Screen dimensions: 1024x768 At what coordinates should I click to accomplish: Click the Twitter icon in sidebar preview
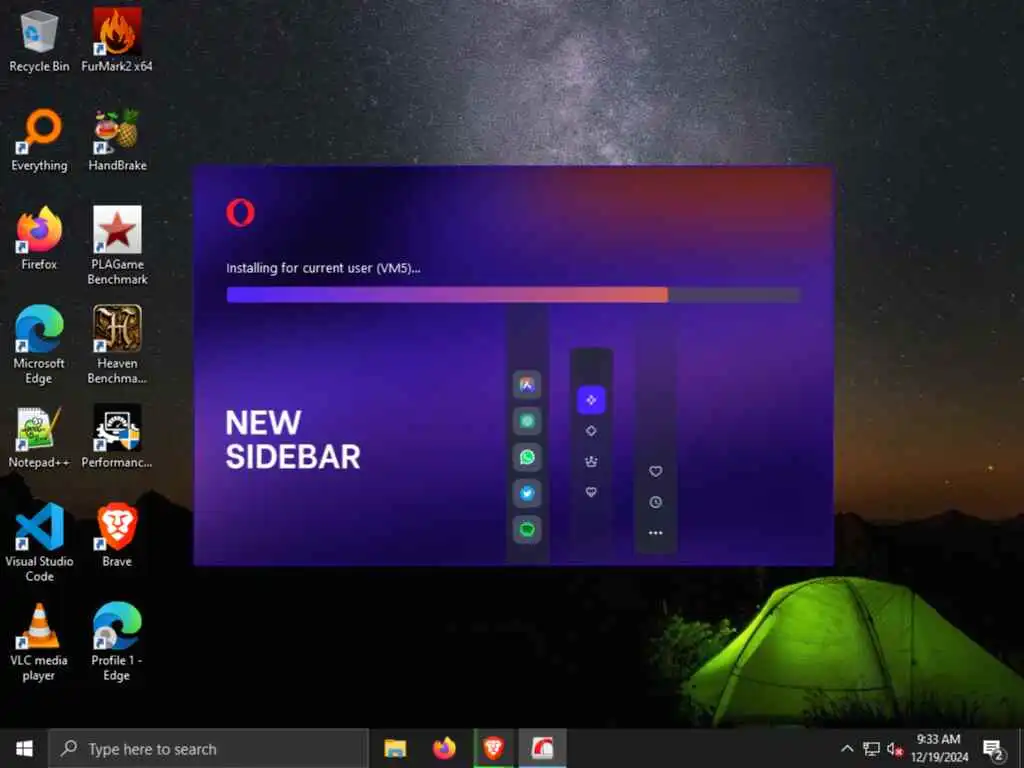pos(527,493)
